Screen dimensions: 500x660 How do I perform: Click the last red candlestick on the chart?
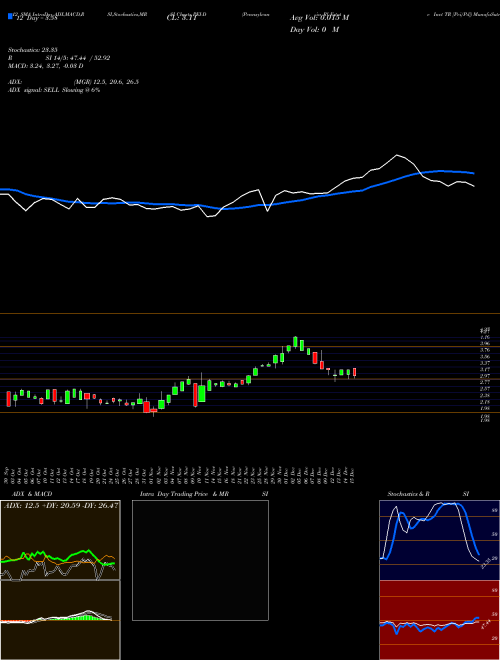(355, 373)
